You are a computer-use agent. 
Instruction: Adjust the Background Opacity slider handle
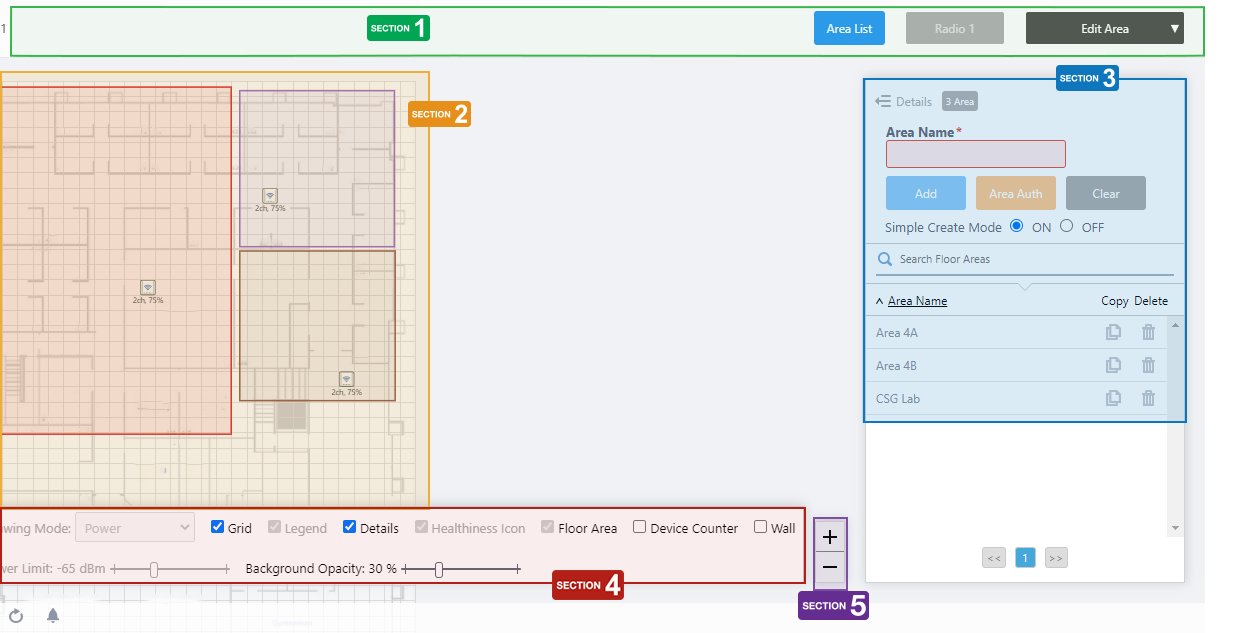coord(439,569)
